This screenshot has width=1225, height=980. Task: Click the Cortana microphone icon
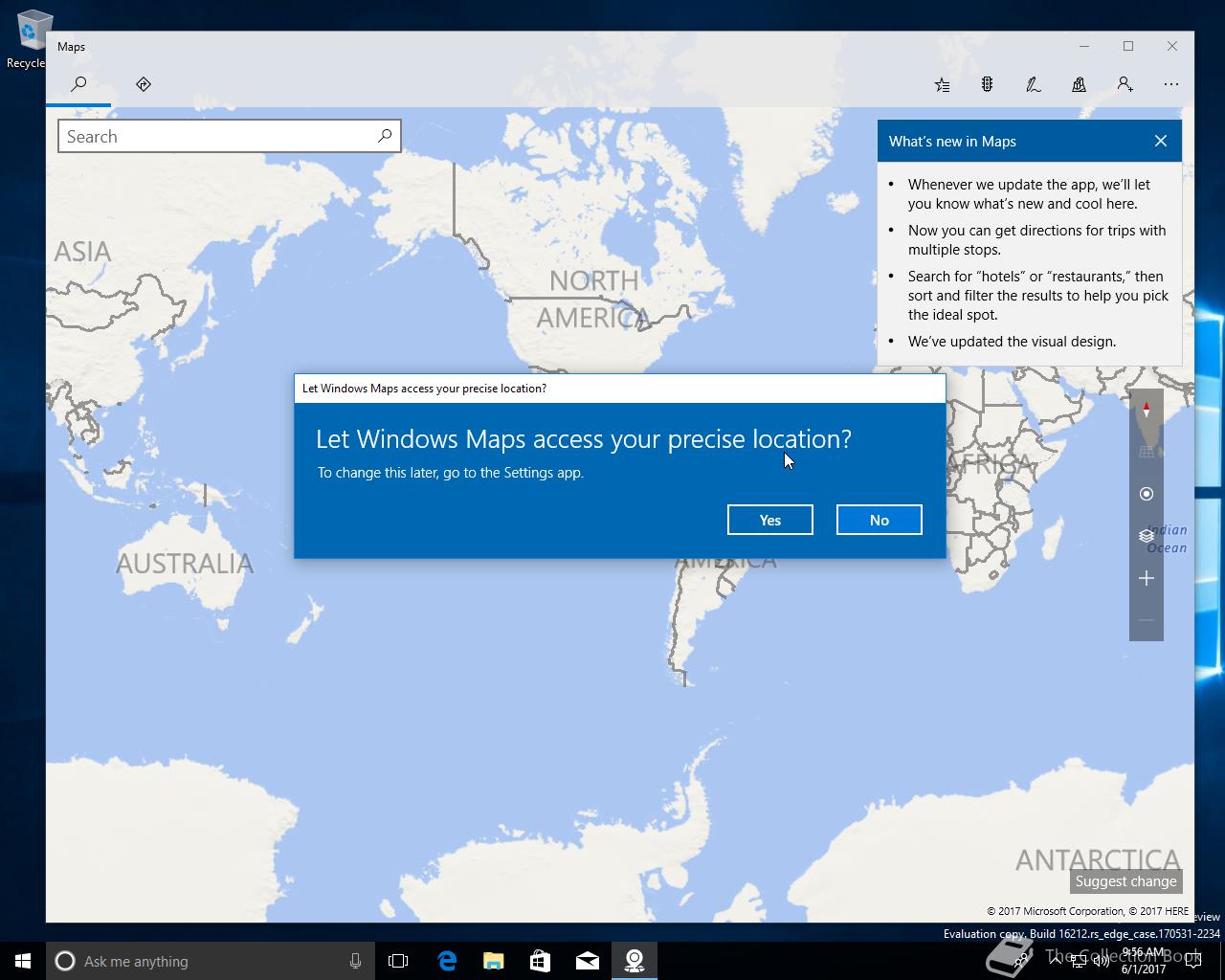point(355,961)
